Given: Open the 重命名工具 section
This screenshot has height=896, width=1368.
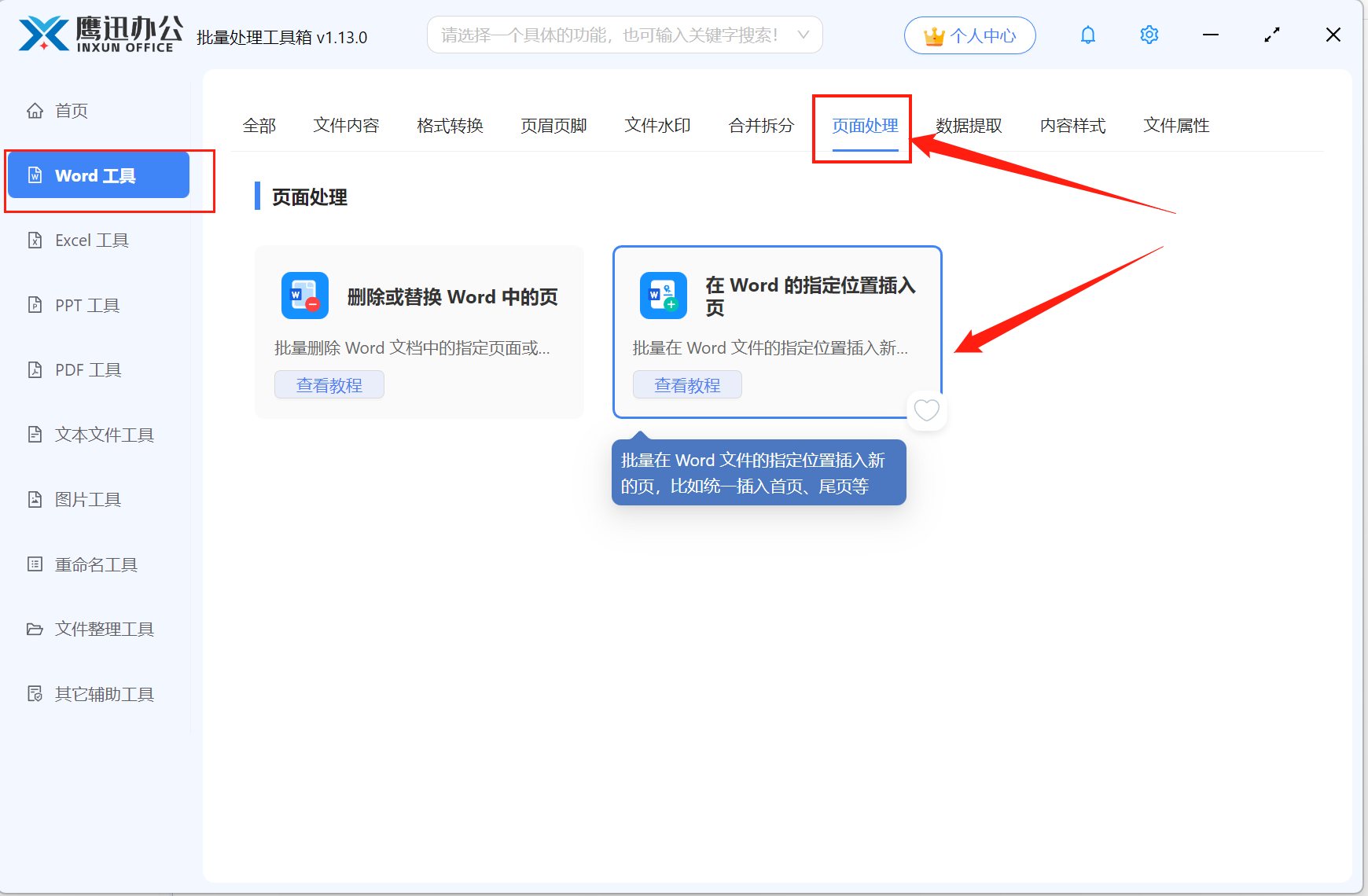Looking at the screenshot, I should (95, 564).
